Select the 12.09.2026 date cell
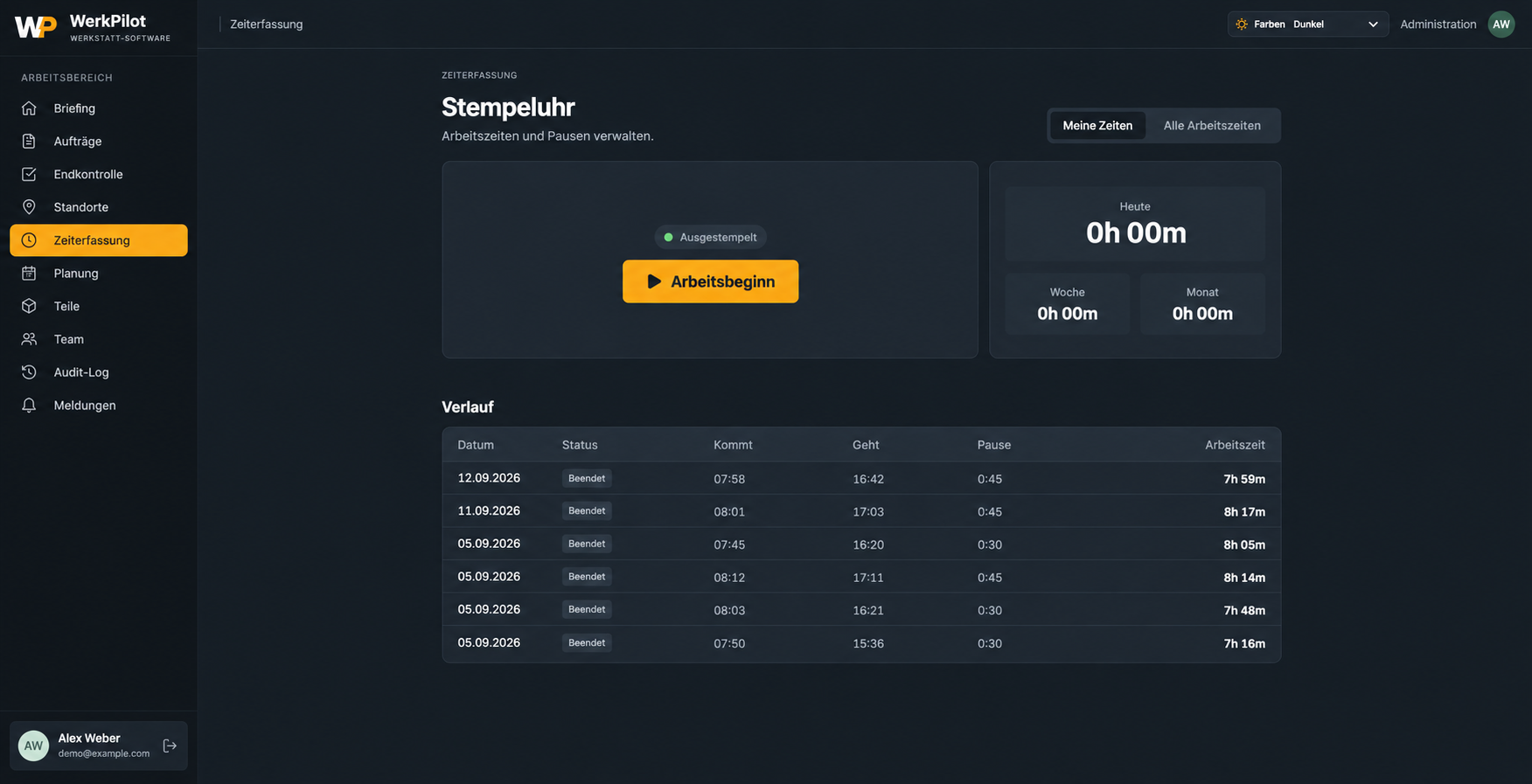1532x784 pixels. 489,478
